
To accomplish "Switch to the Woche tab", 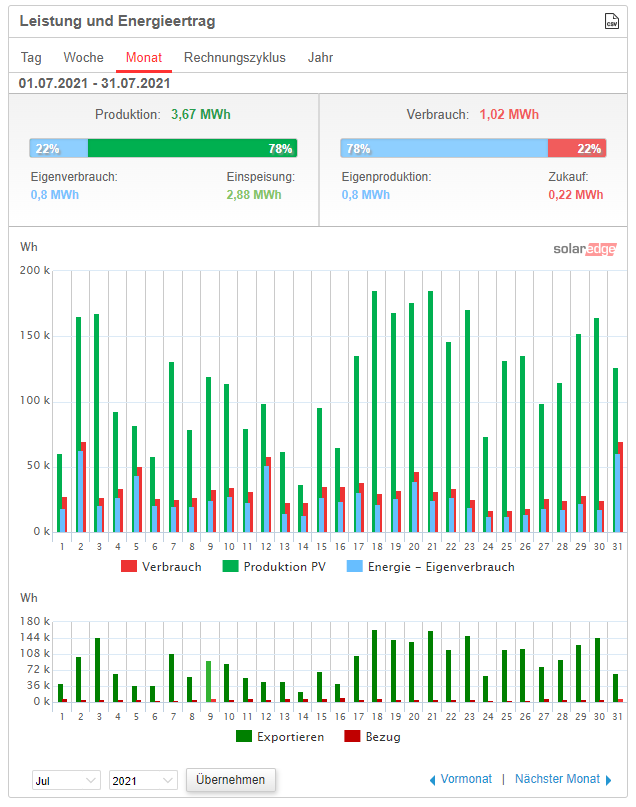I will 83,58.
